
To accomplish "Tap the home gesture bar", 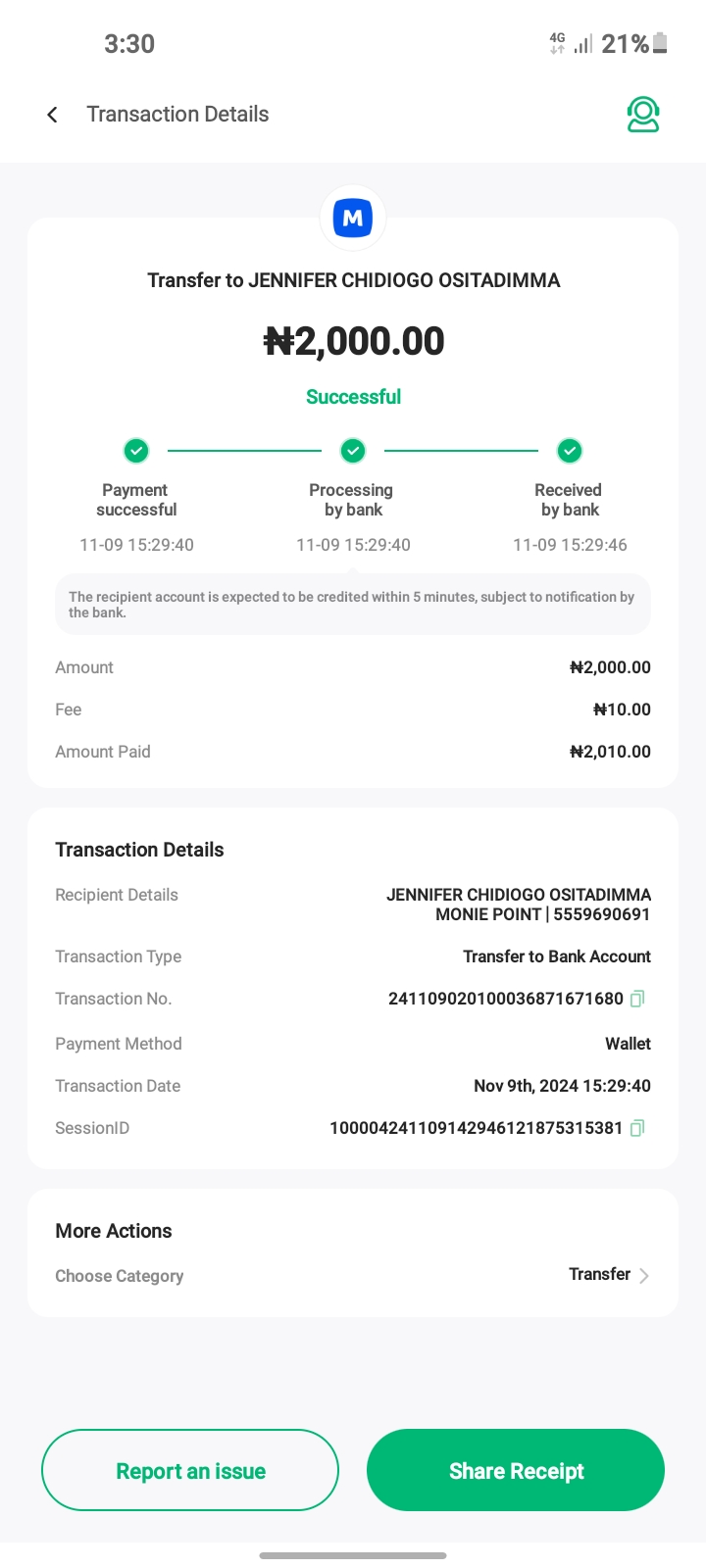I will click(353, 1555).
